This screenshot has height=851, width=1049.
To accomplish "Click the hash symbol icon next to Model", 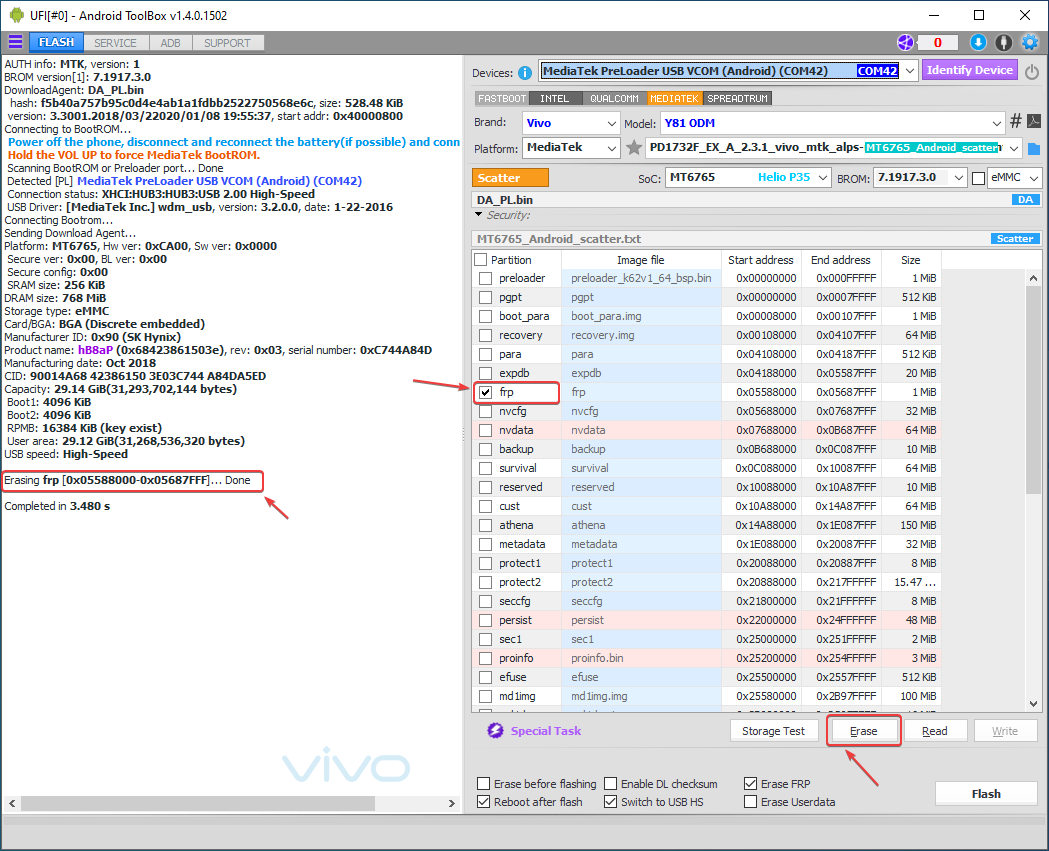I will (x=1016, y=121).
